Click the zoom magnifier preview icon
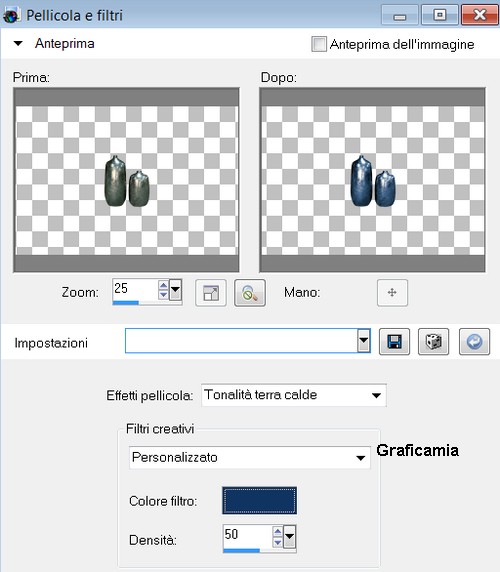 pos(250,293)
